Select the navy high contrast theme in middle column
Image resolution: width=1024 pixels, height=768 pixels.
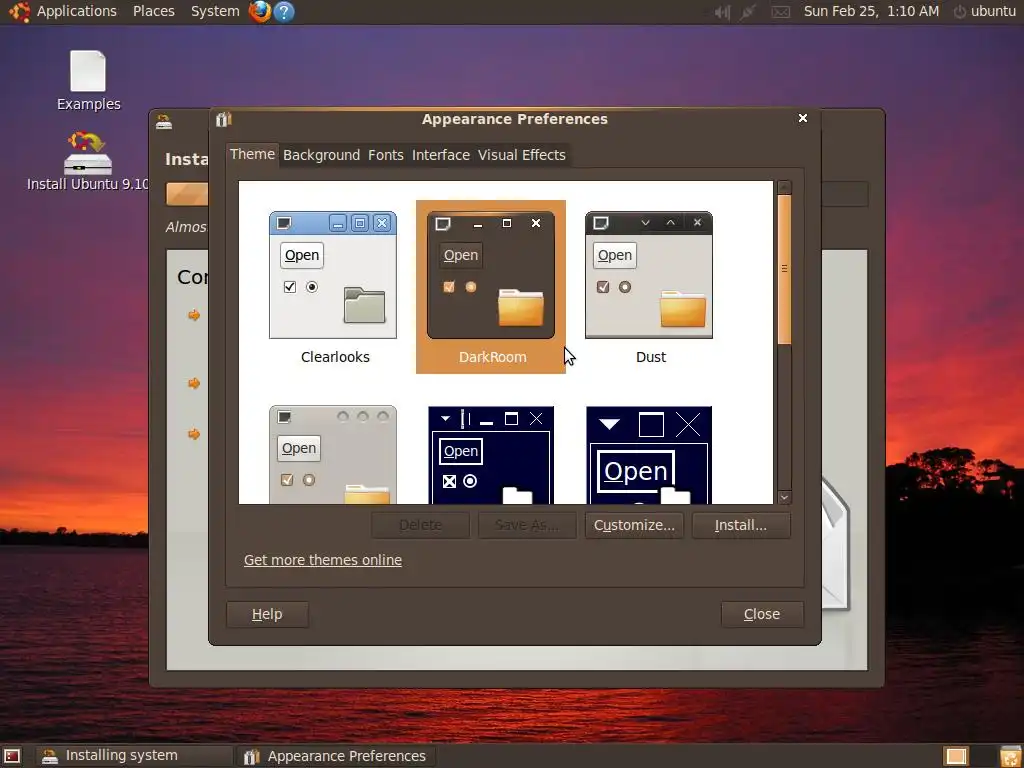click(x=491, y=455)
